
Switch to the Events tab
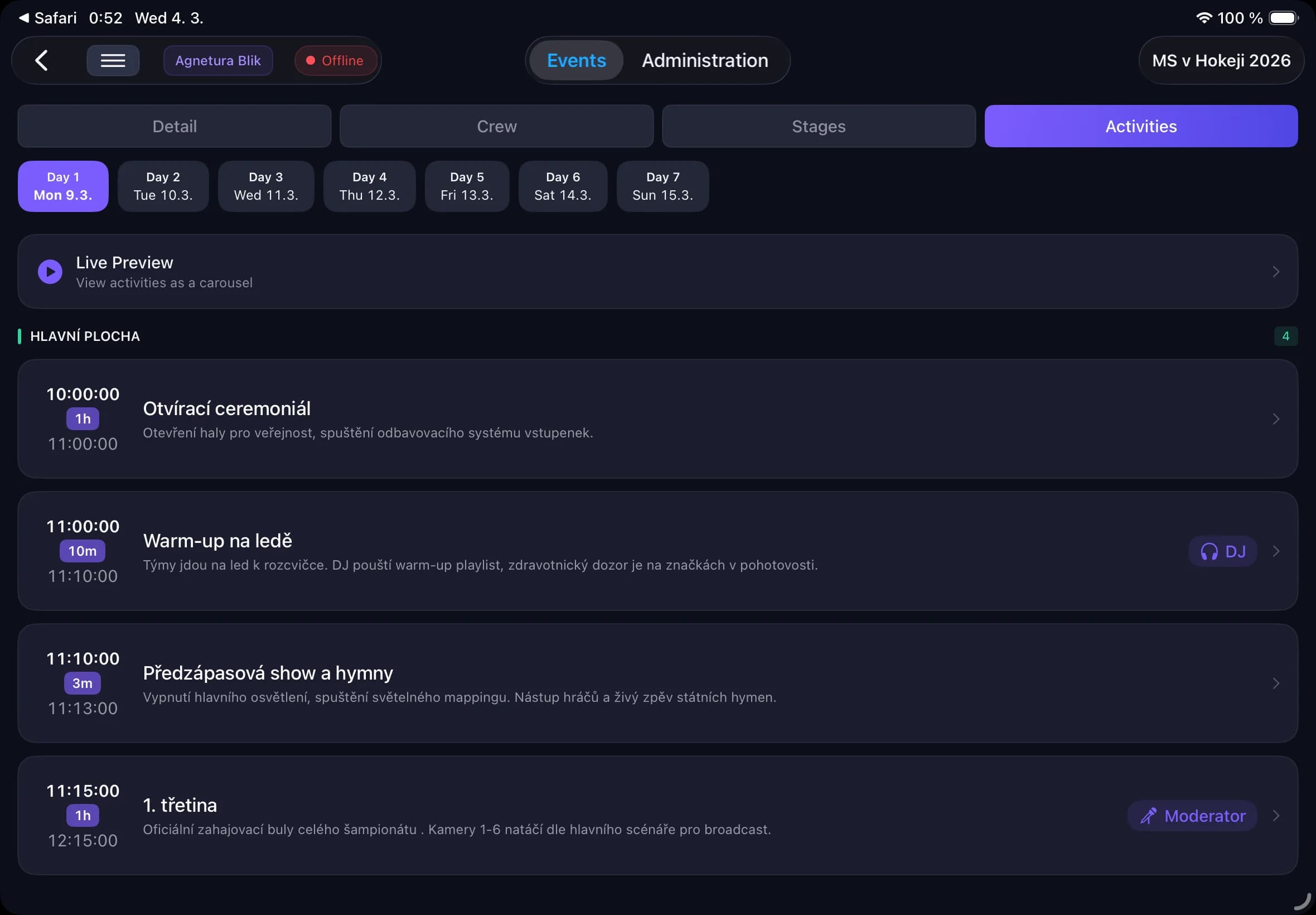tap(576, 60)
